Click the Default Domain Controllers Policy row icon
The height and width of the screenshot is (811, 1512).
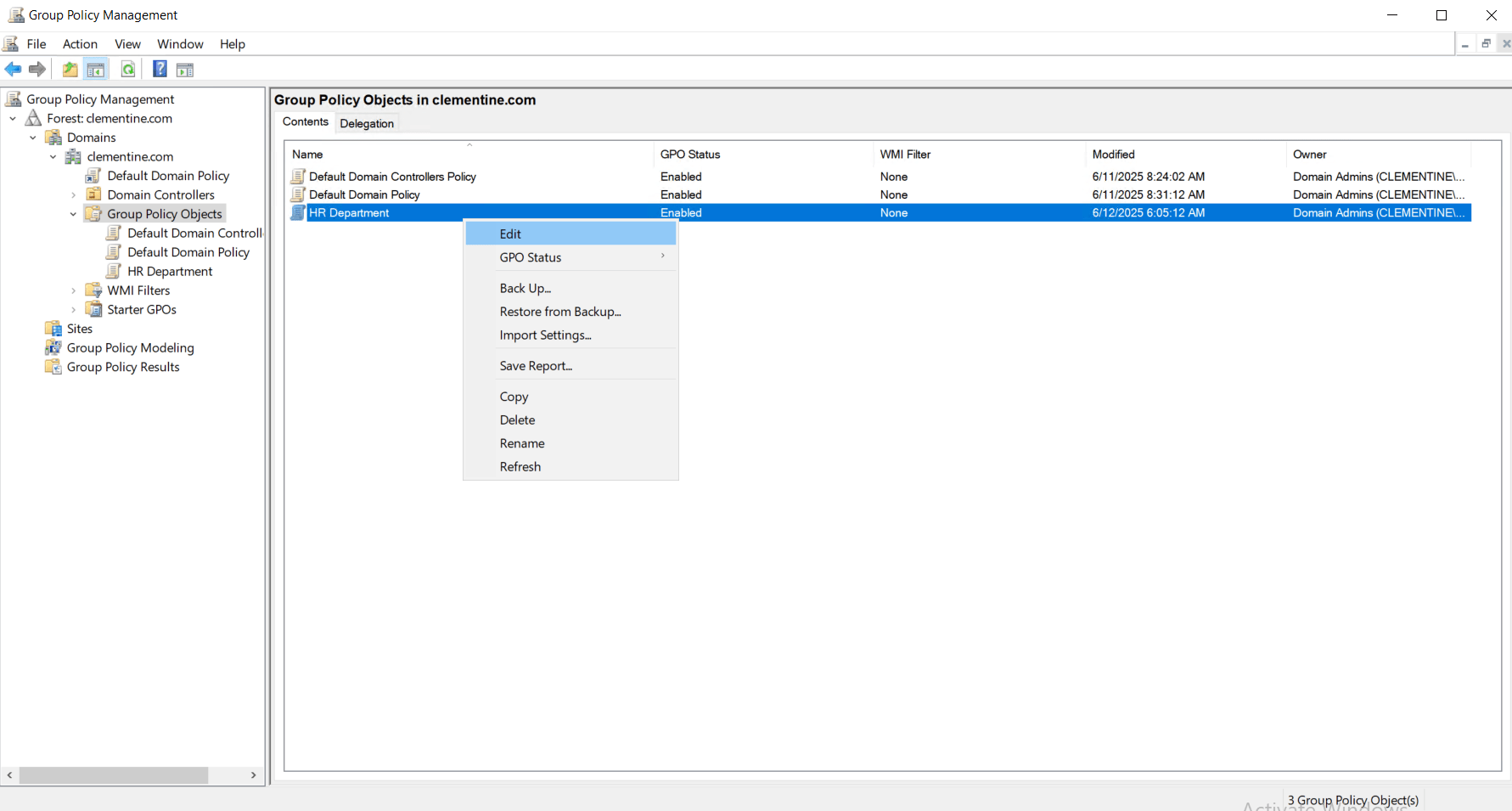(298, 177)
